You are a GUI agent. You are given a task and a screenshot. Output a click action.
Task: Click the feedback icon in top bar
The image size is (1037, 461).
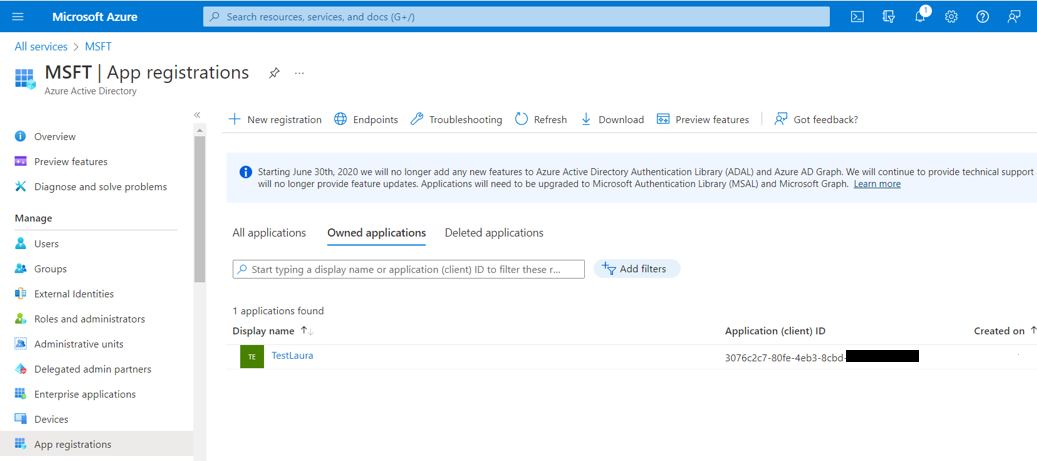tap(1014, 17)
